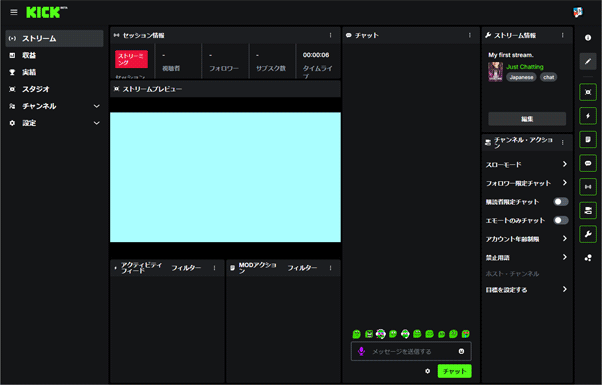Image resolution: width=602 pixels, height=385 pixels.
Task: Open the アクティビティフィード panel three-dot menu
Action: tap(214, 268)
